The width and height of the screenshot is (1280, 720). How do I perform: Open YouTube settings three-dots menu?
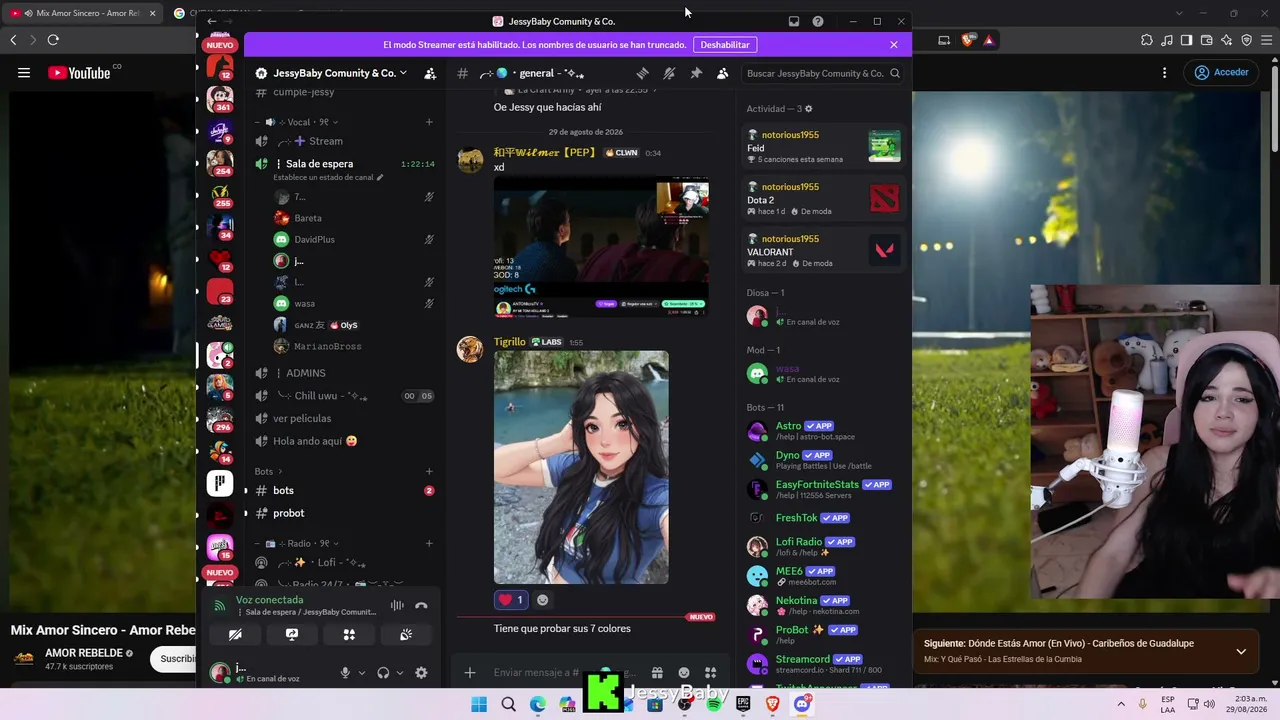[x=1164, y=73]
